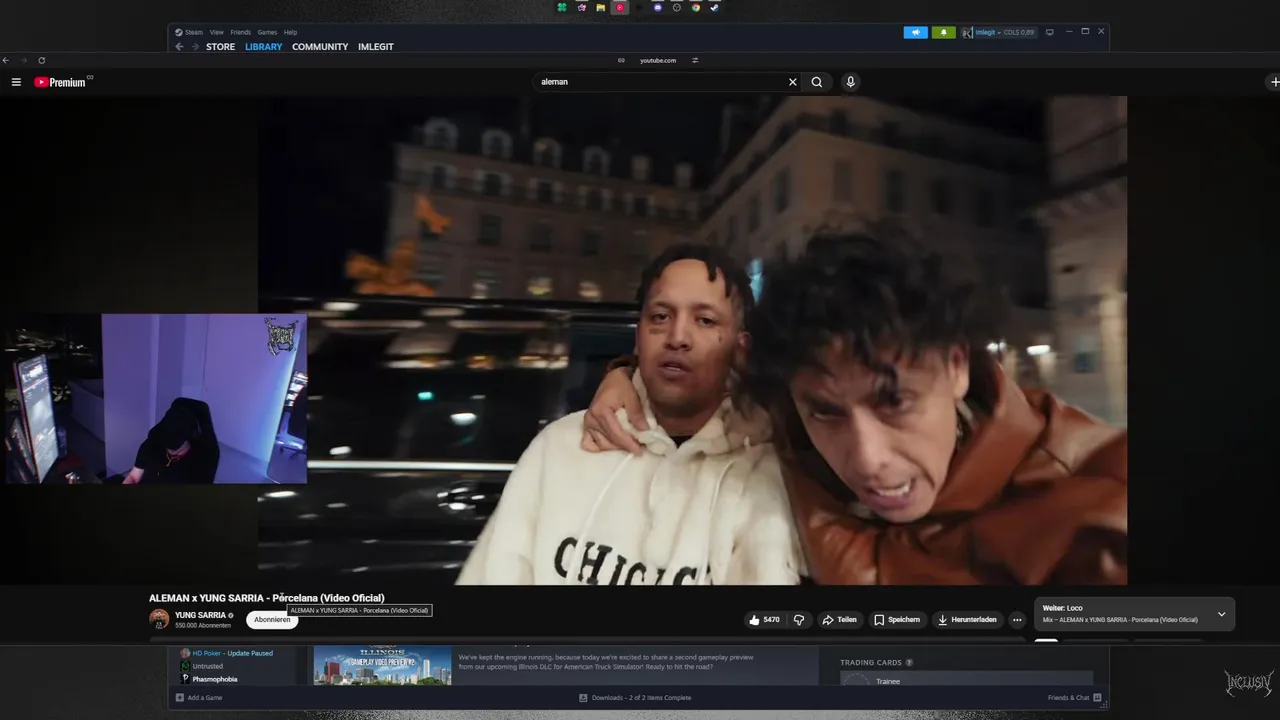Image resolution: width=1280 pixels, height=720 pixels.
Task: Open the highlighted red recorder dock icon
Action: (x=620, y=7)
